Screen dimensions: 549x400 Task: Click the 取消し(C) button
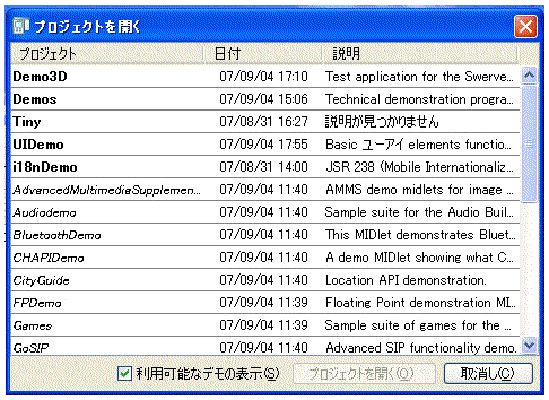point(488,373)
